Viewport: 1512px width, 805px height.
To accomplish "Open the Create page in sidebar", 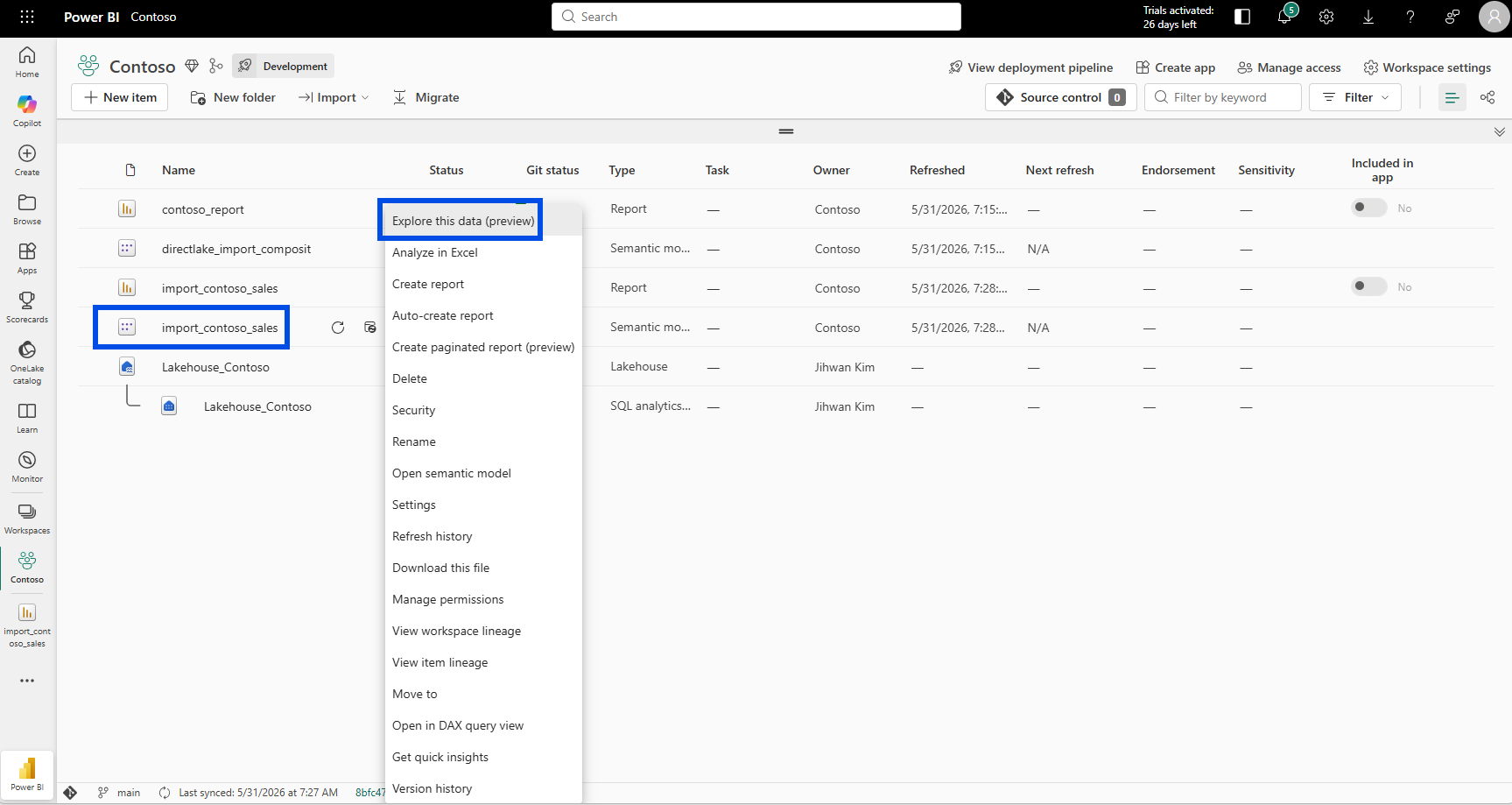I will point(27,159).
